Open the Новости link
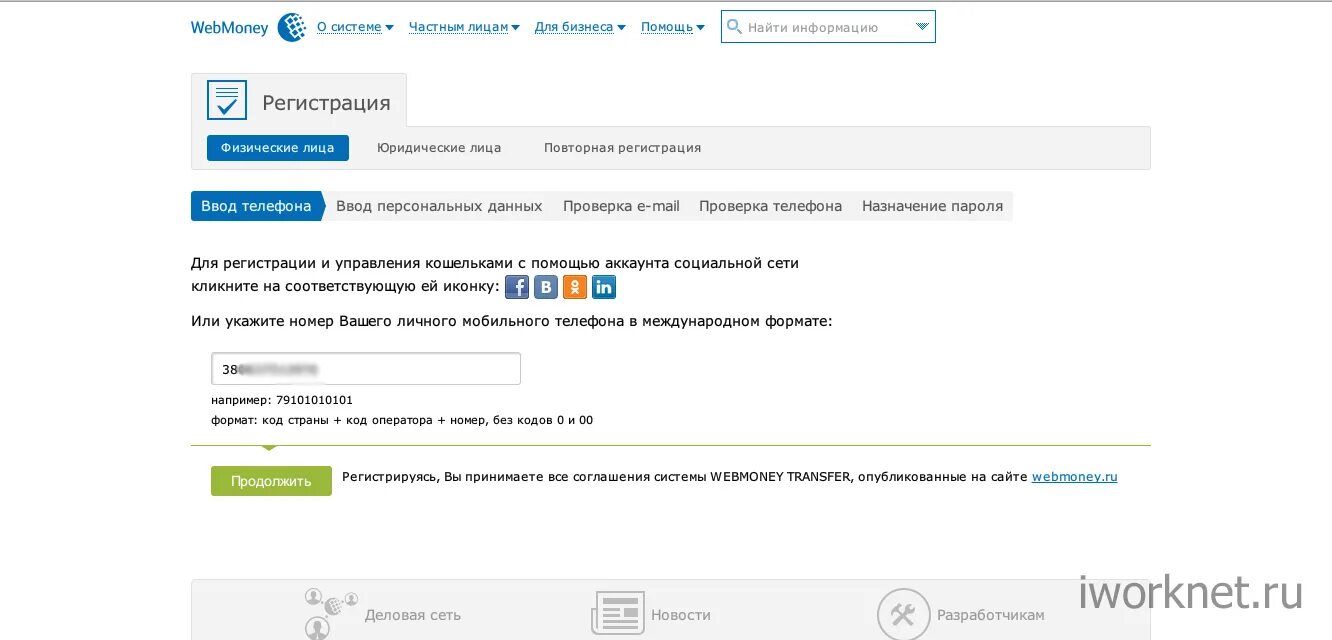Screen dimensions: 1332x640 681,615
